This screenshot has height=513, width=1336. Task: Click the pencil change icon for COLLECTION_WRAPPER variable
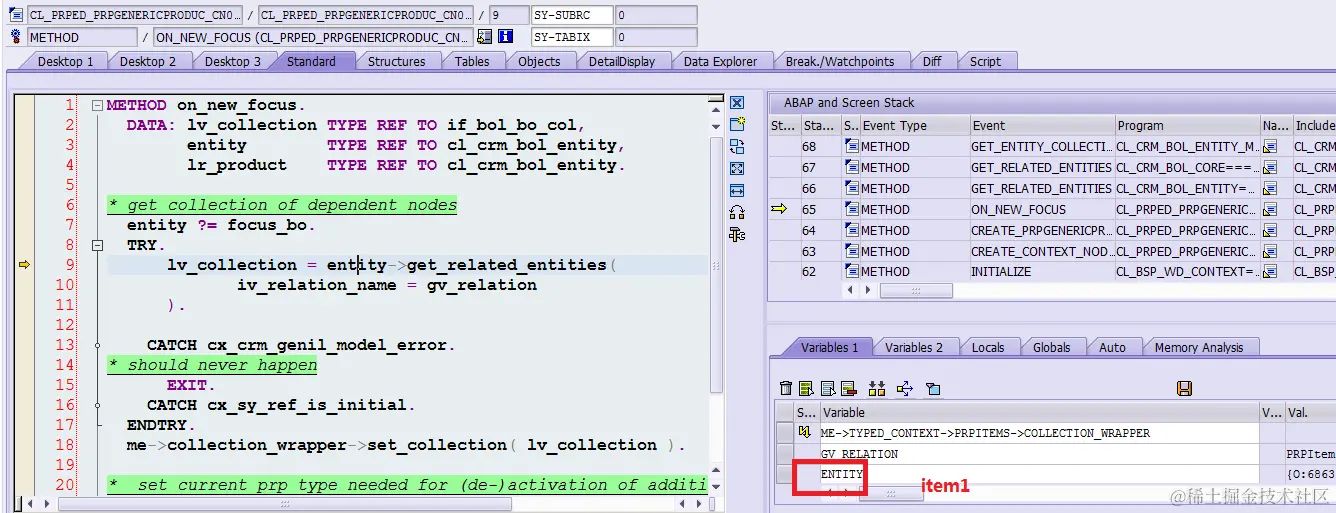pos(805,433)
